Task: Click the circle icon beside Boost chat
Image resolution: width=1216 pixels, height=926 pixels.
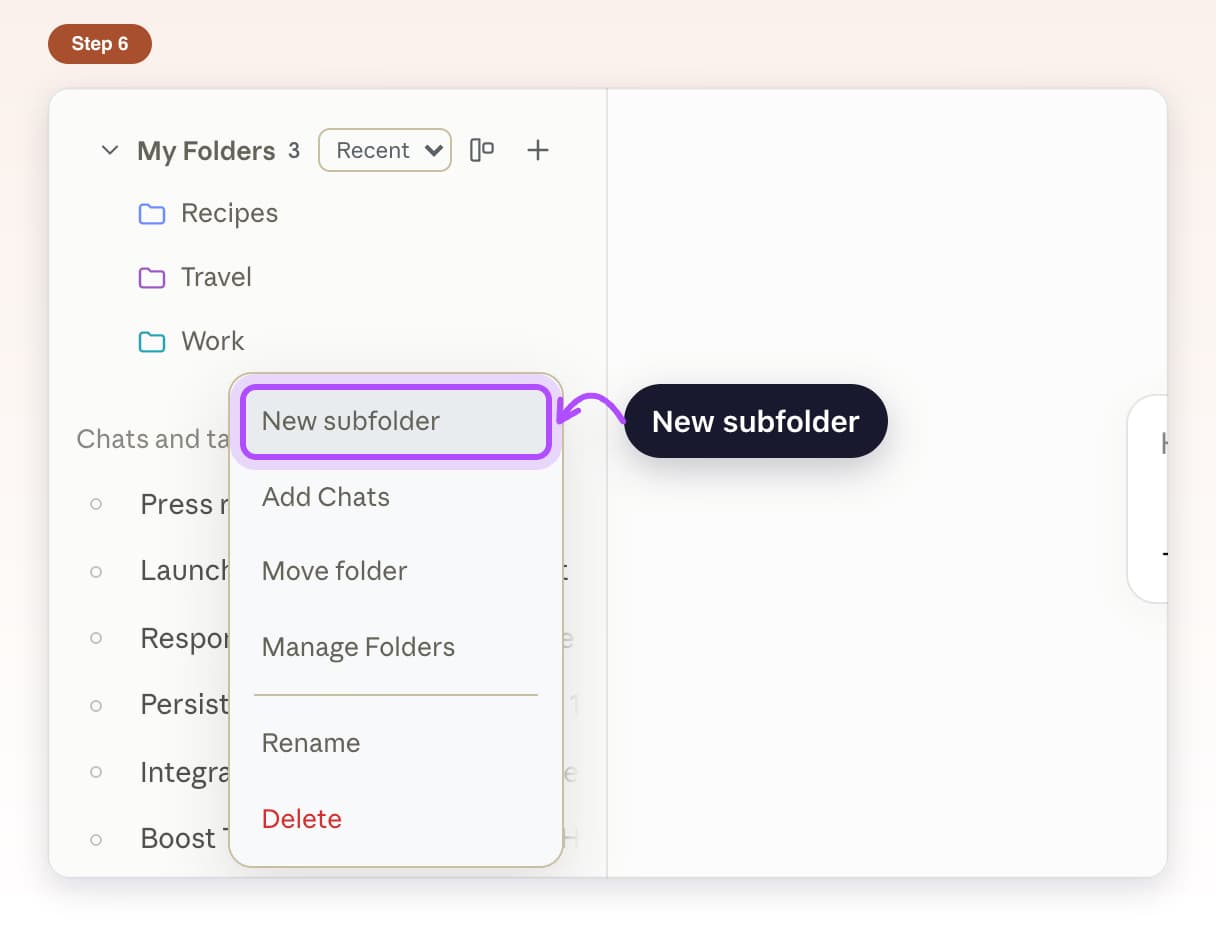Action: point(96,840)
